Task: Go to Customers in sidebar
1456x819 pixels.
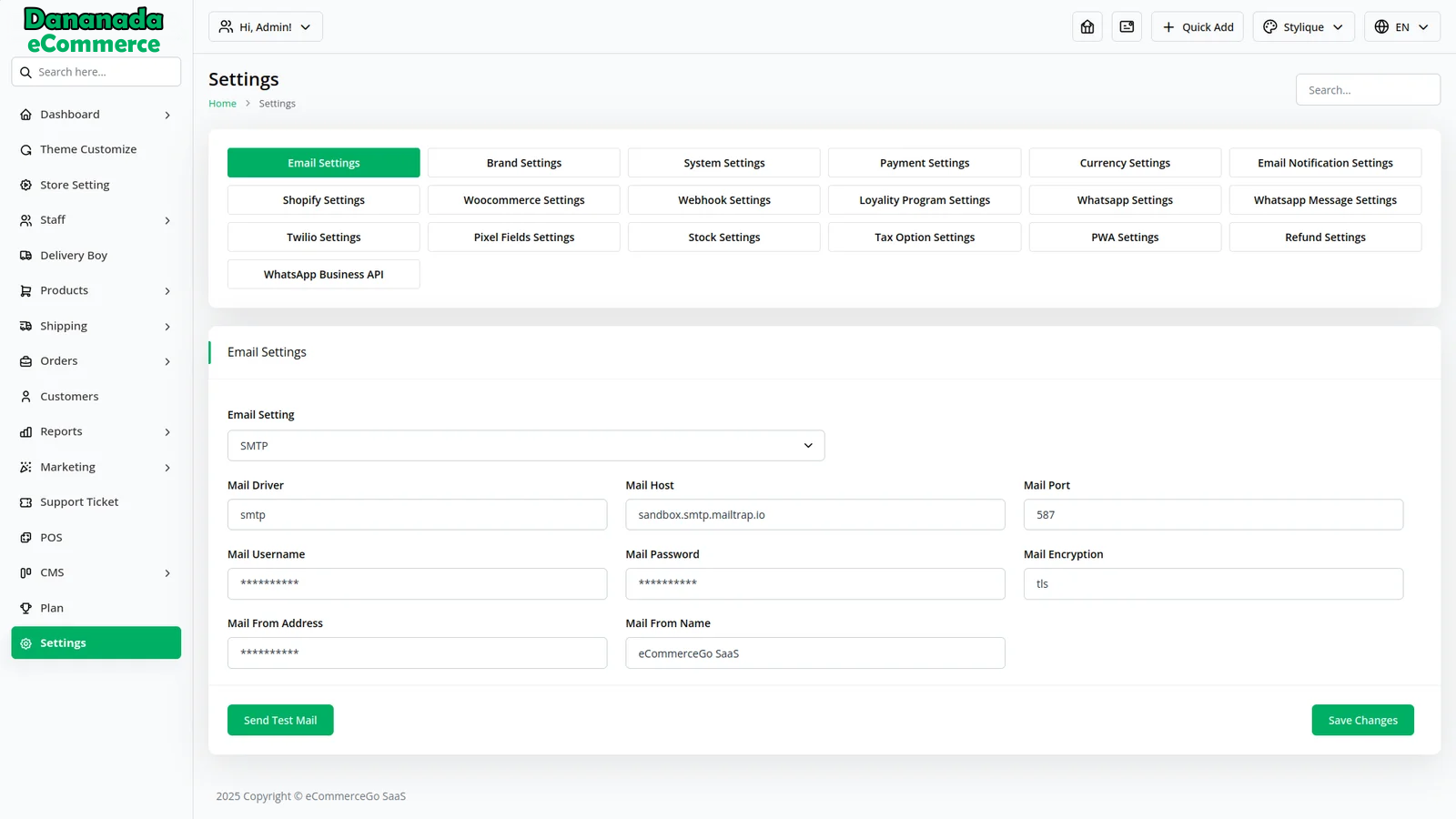Action: 69,397
